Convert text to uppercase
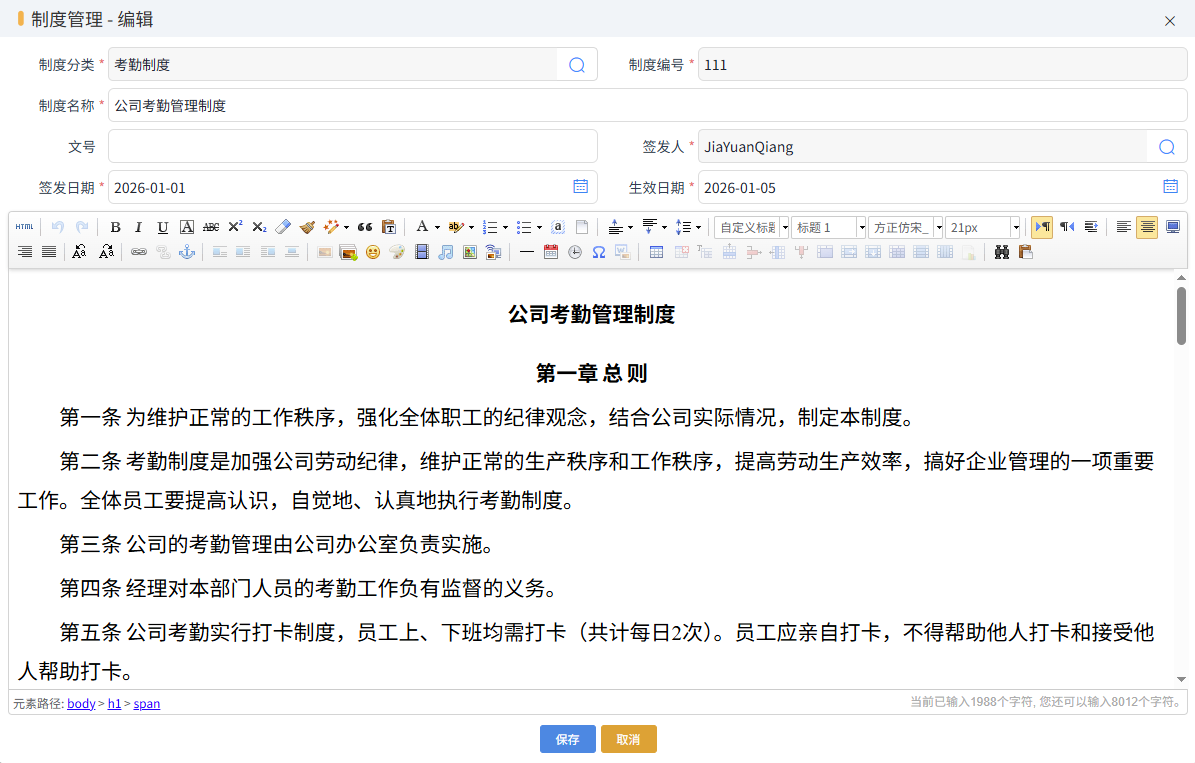Screen dimensions: 1195x763 (79, 252)
